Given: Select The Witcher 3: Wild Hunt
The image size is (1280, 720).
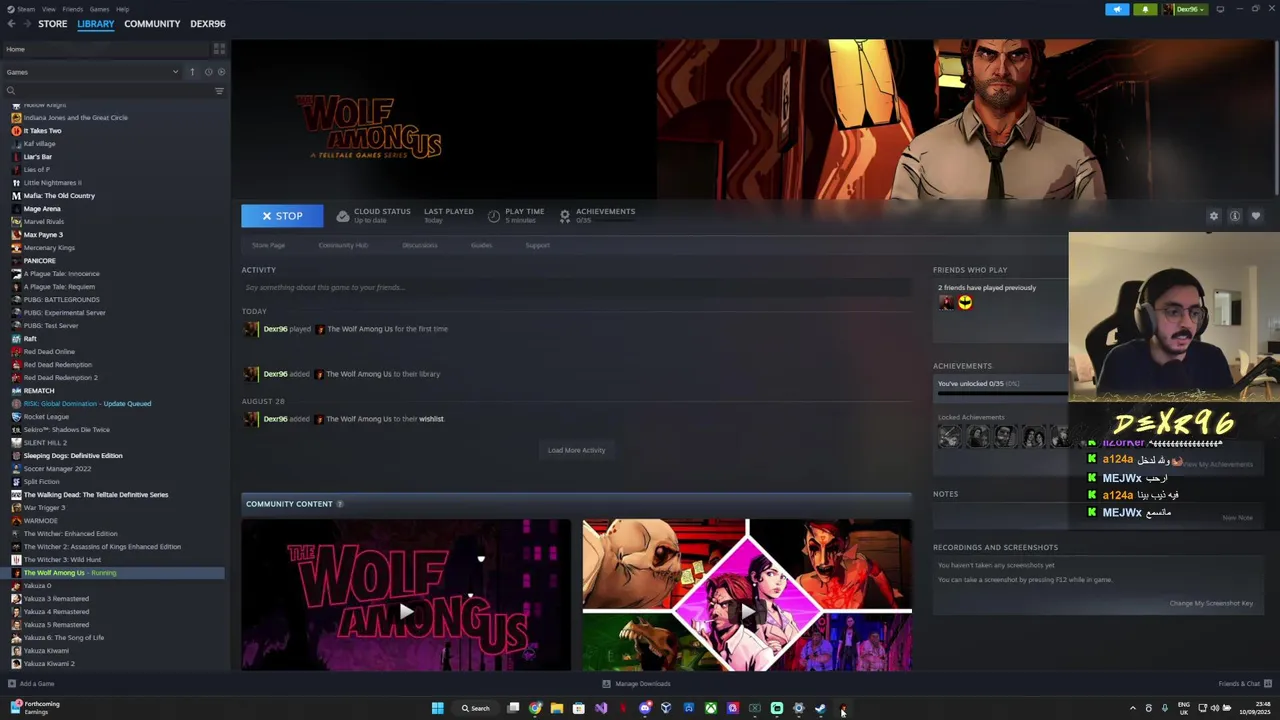Looking at the screenshot, I should coord(62,560).
